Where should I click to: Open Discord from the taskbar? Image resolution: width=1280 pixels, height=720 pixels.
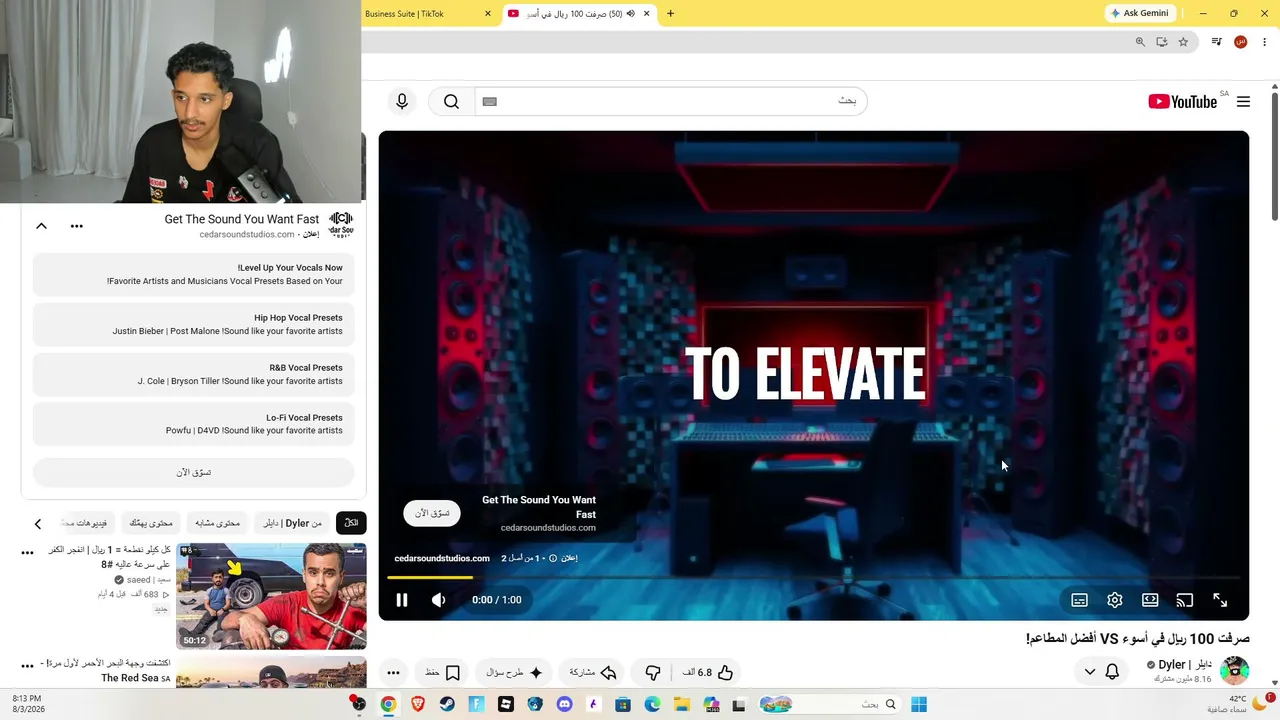564,704
